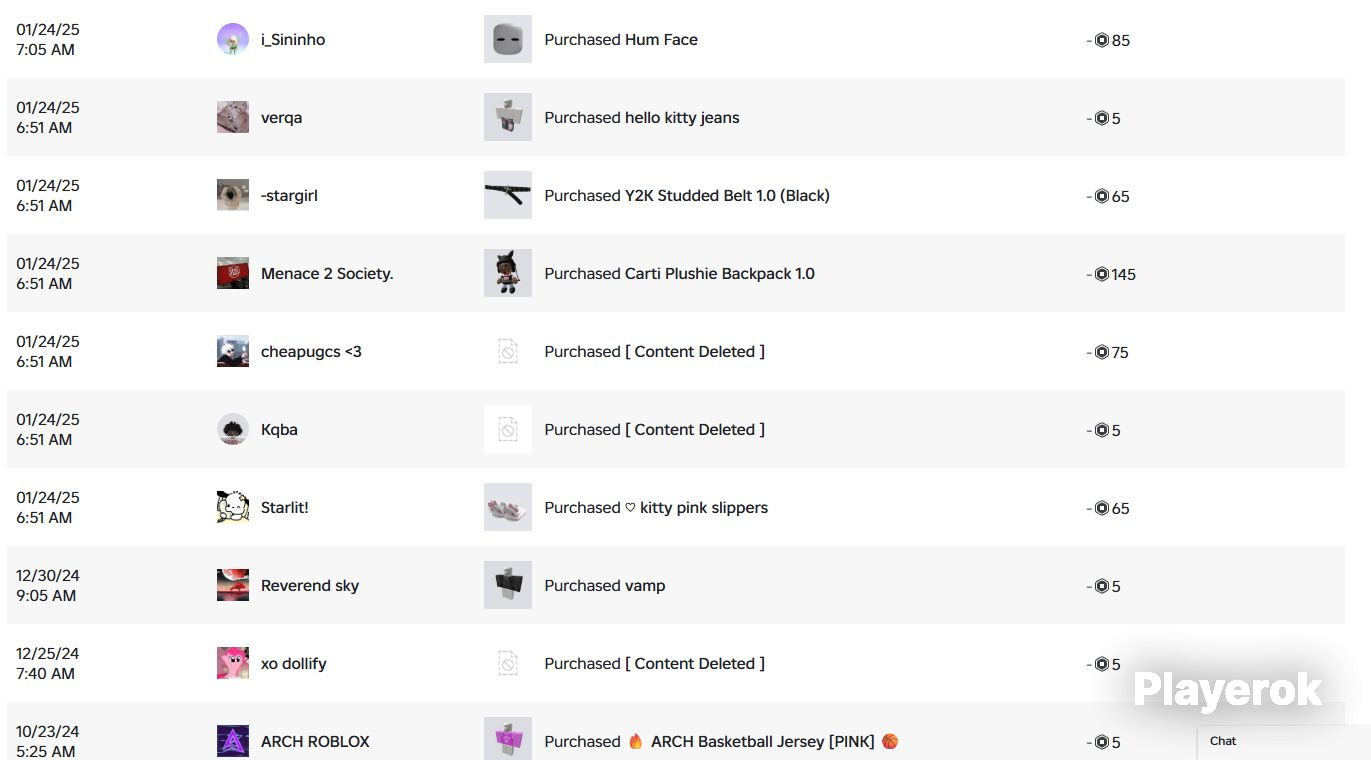Image resolution: width=1371 pixels, height=760 pixels.
Task: Open the Hum Face item thumbnail
Action: 508,39
